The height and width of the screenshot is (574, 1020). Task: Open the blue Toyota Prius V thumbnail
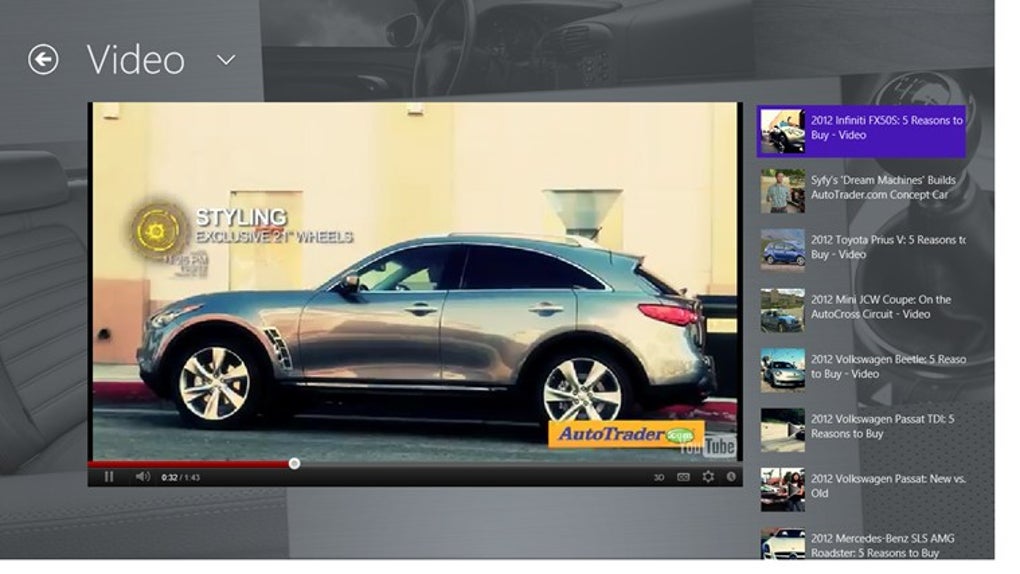pos(783,250)
